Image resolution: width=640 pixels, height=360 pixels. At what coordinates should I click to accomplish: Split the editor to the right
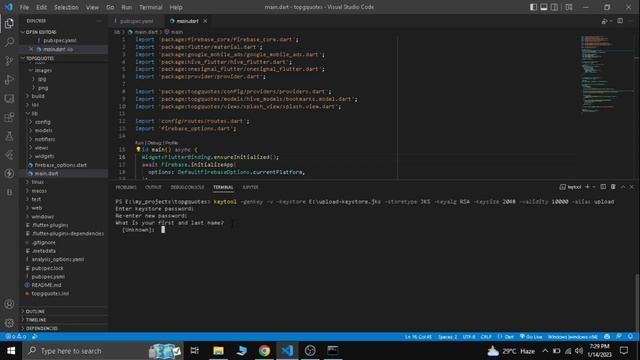point(620,21)
